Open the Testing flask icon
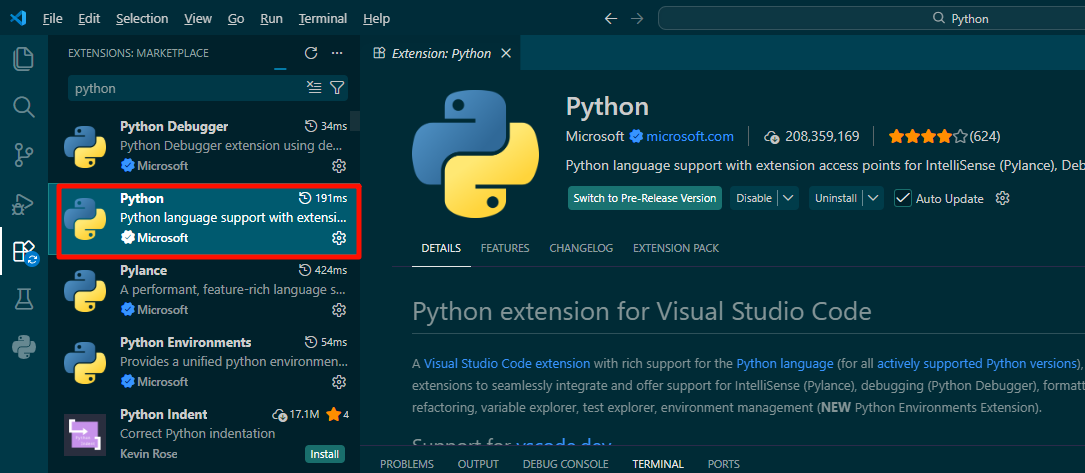Screen dimensions: 1085x473 pos(24,299)
